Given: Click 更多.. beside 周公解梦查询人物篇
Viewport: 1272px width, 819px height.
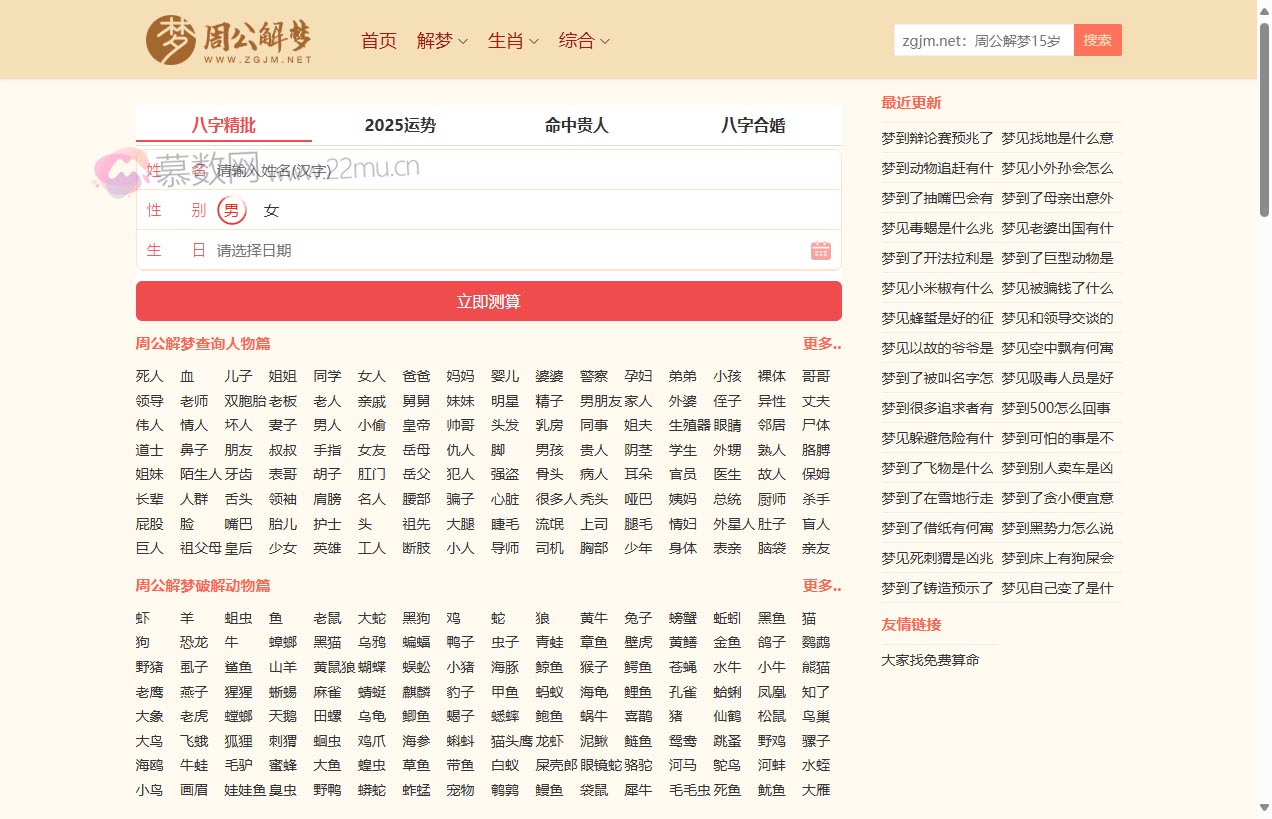Looking at the screenshot, I should 822,343.
